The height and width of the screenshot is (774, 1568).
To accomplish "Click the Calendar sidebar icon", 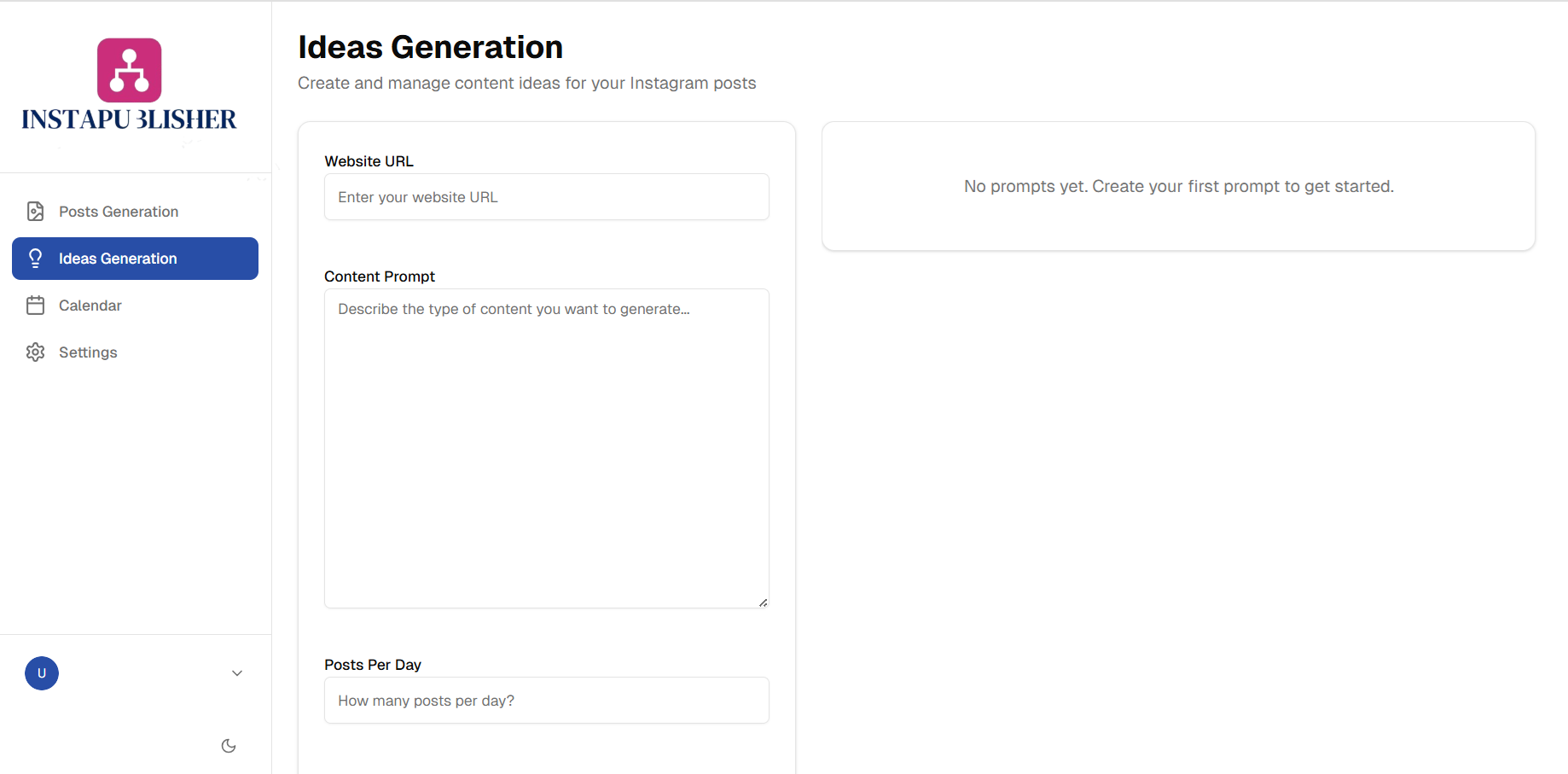I will click(35, 306).
